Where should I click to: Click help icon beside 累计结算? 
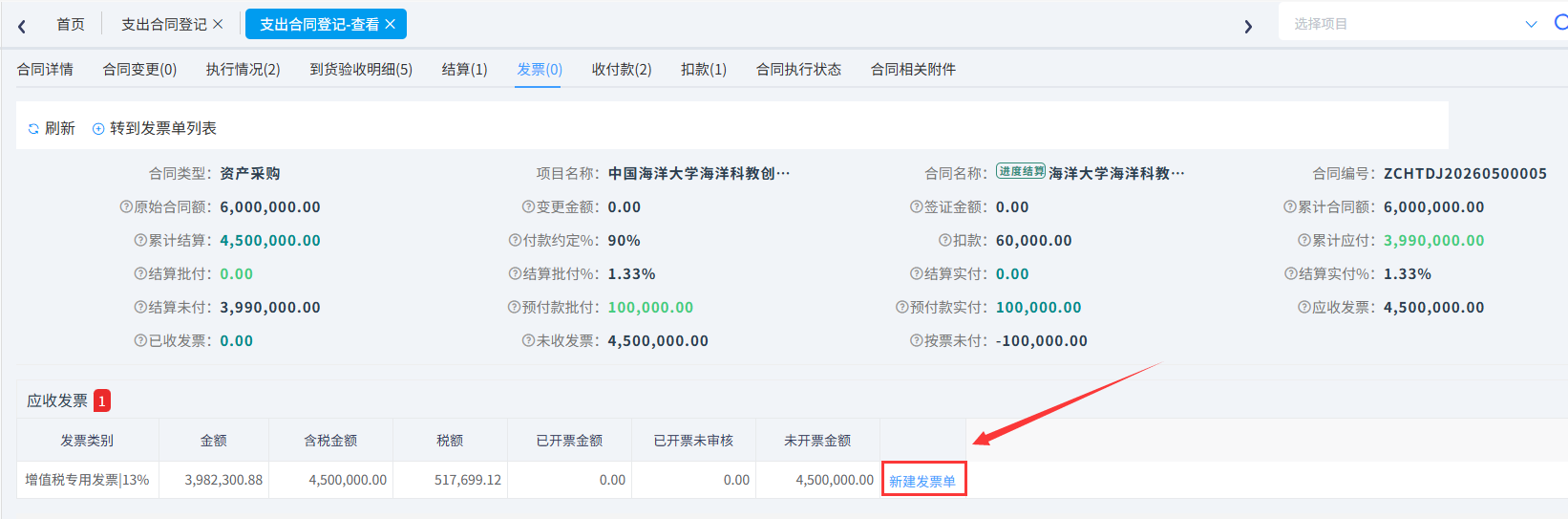[140, 240]
